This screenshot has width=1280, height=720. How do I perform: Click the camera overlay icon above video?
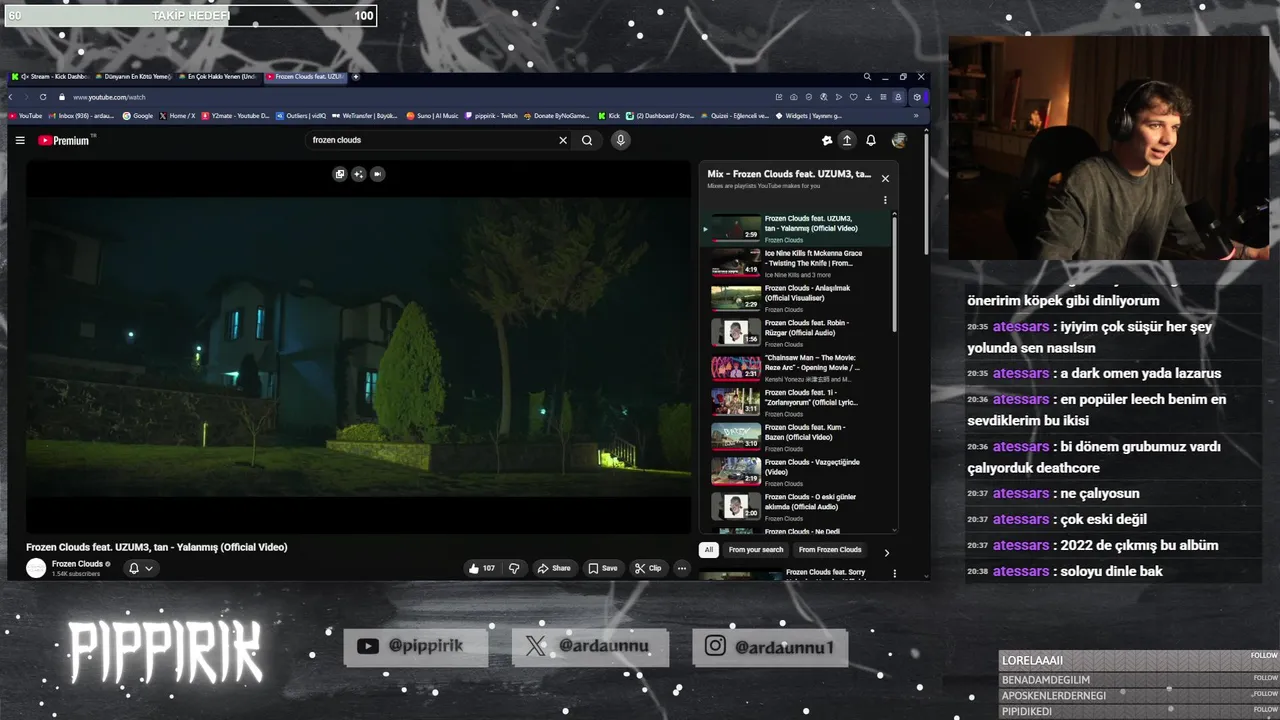point(377,174)
